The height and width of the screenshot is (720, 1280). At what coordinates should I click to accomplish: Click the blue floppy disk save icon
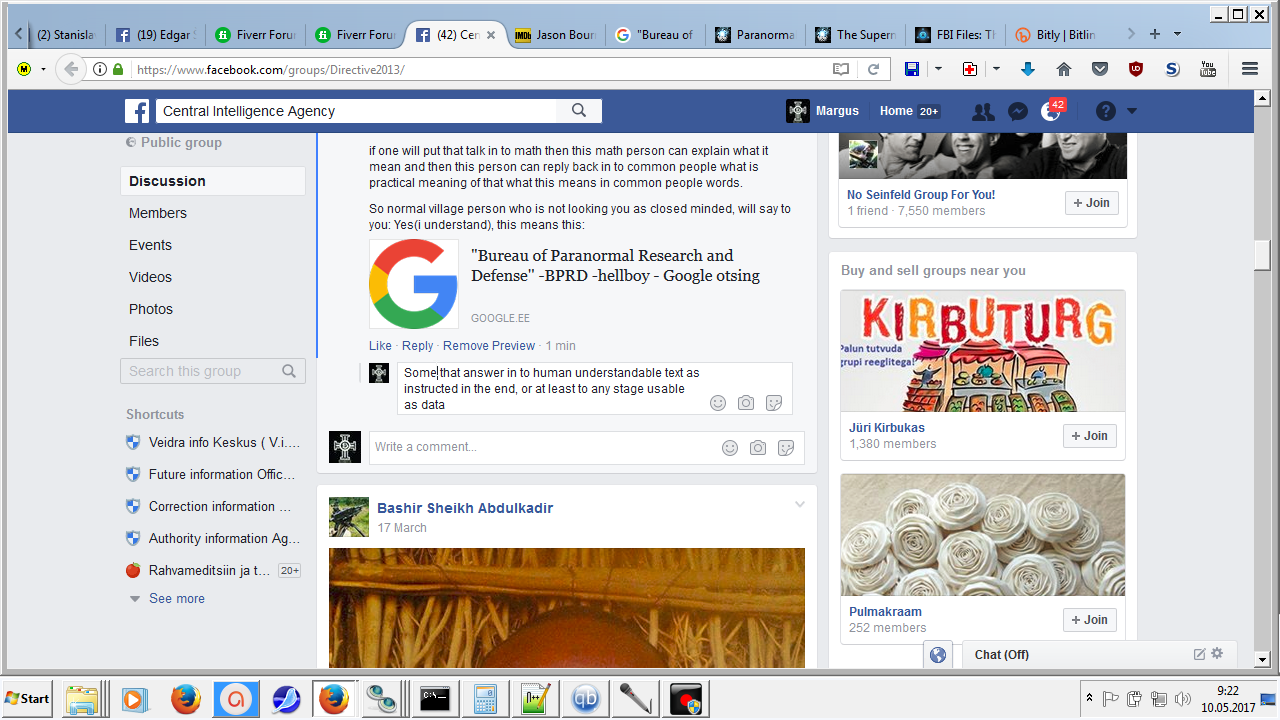[x=912, y=69]
